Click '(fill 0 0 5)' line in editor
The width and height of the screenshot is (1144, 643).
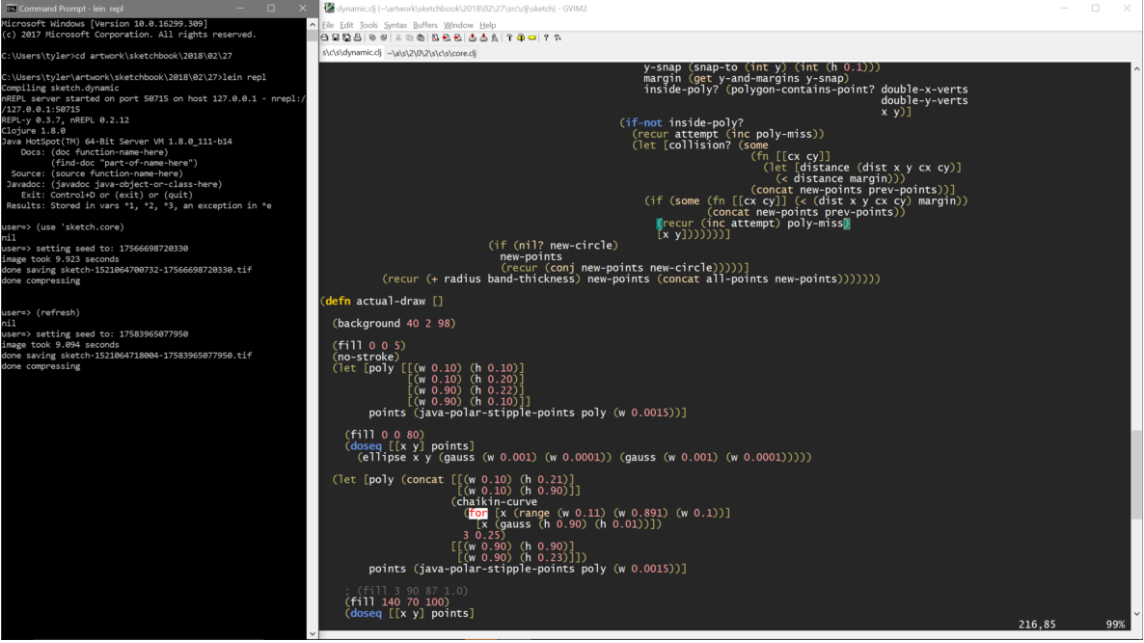coord(368,346)
